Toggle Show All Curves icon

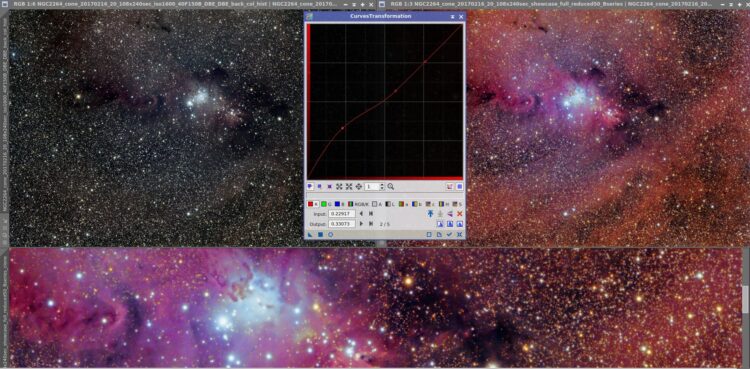click(450, 187)
